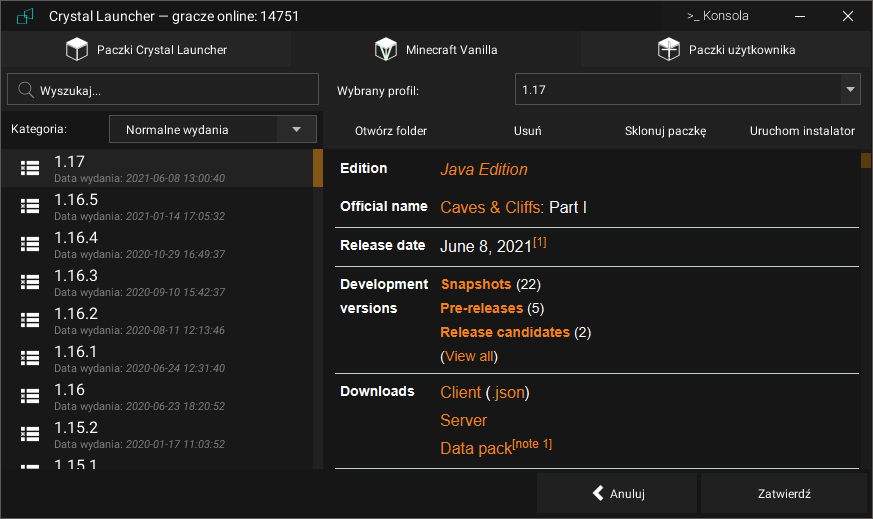Expand the Kategoria dropdown arrow
This screenshot has height=519, width=873.
point(296,129)
